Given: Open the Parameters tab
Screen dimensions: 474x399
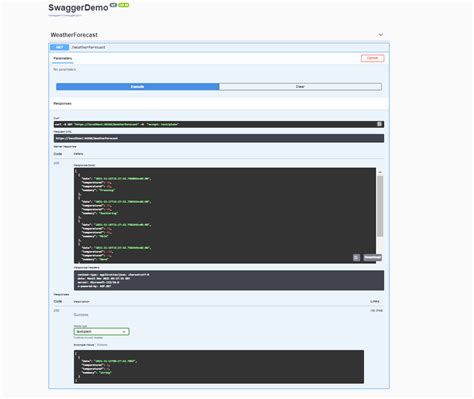Looking at the screenshot, I should click(x=63, y=58).
